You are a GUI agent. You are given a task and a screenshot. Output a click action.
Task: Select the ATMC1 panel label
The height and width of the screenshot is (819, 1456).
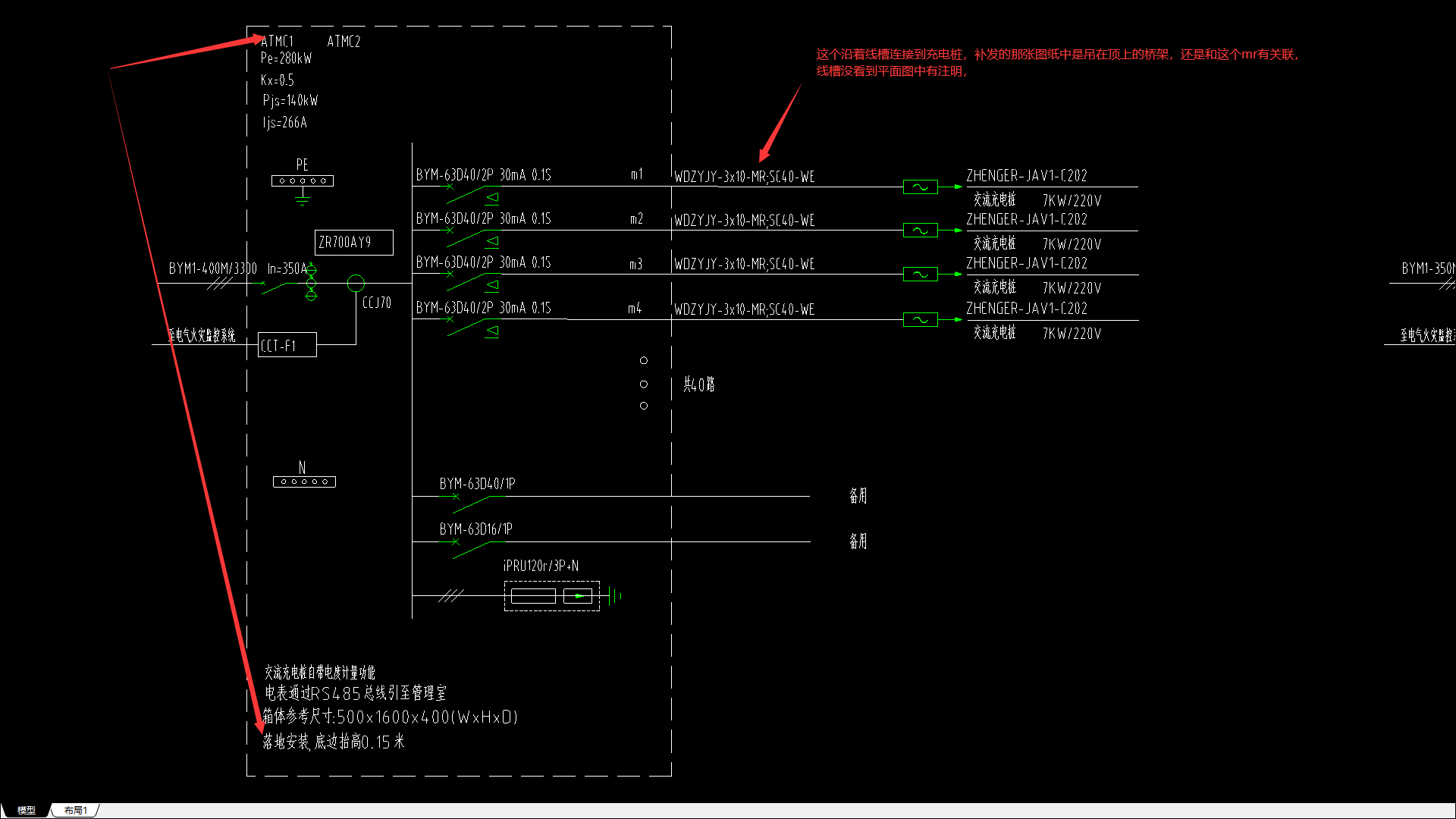(277, 42)
